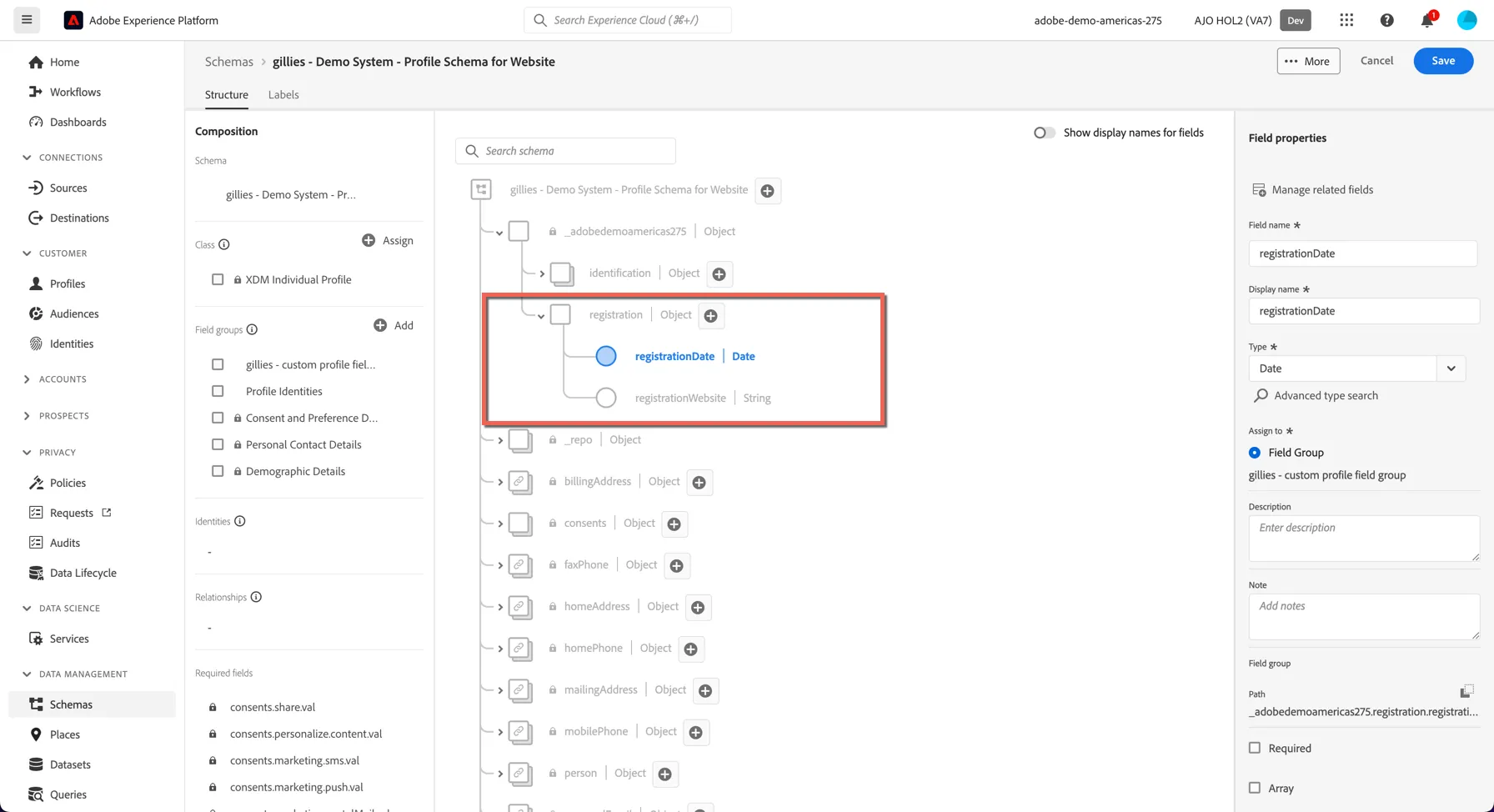Save the schema
1494x812 pixels.
pyautogui.click(x=1443, y=61)
